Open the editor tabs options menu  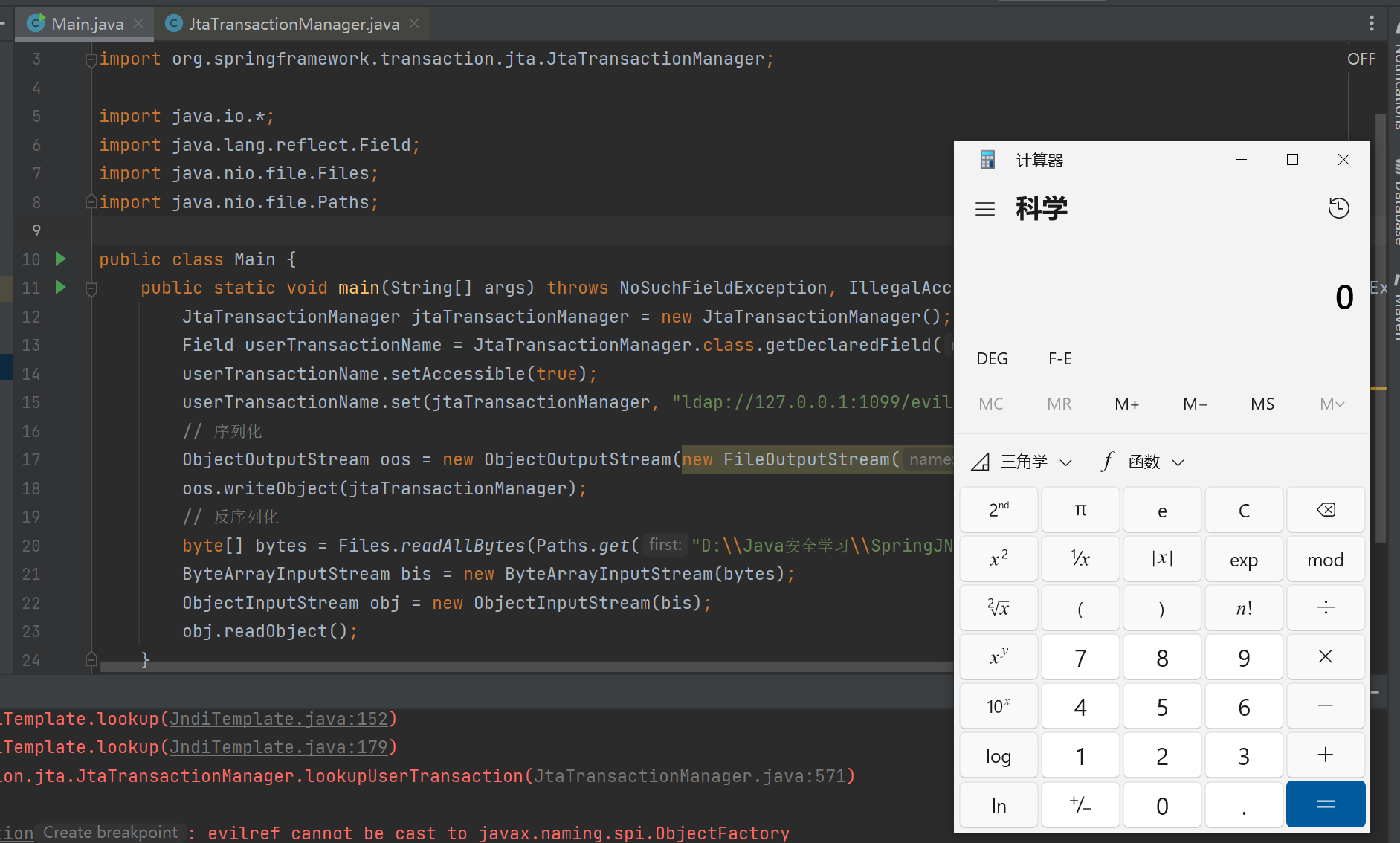tap(1372, 23)
